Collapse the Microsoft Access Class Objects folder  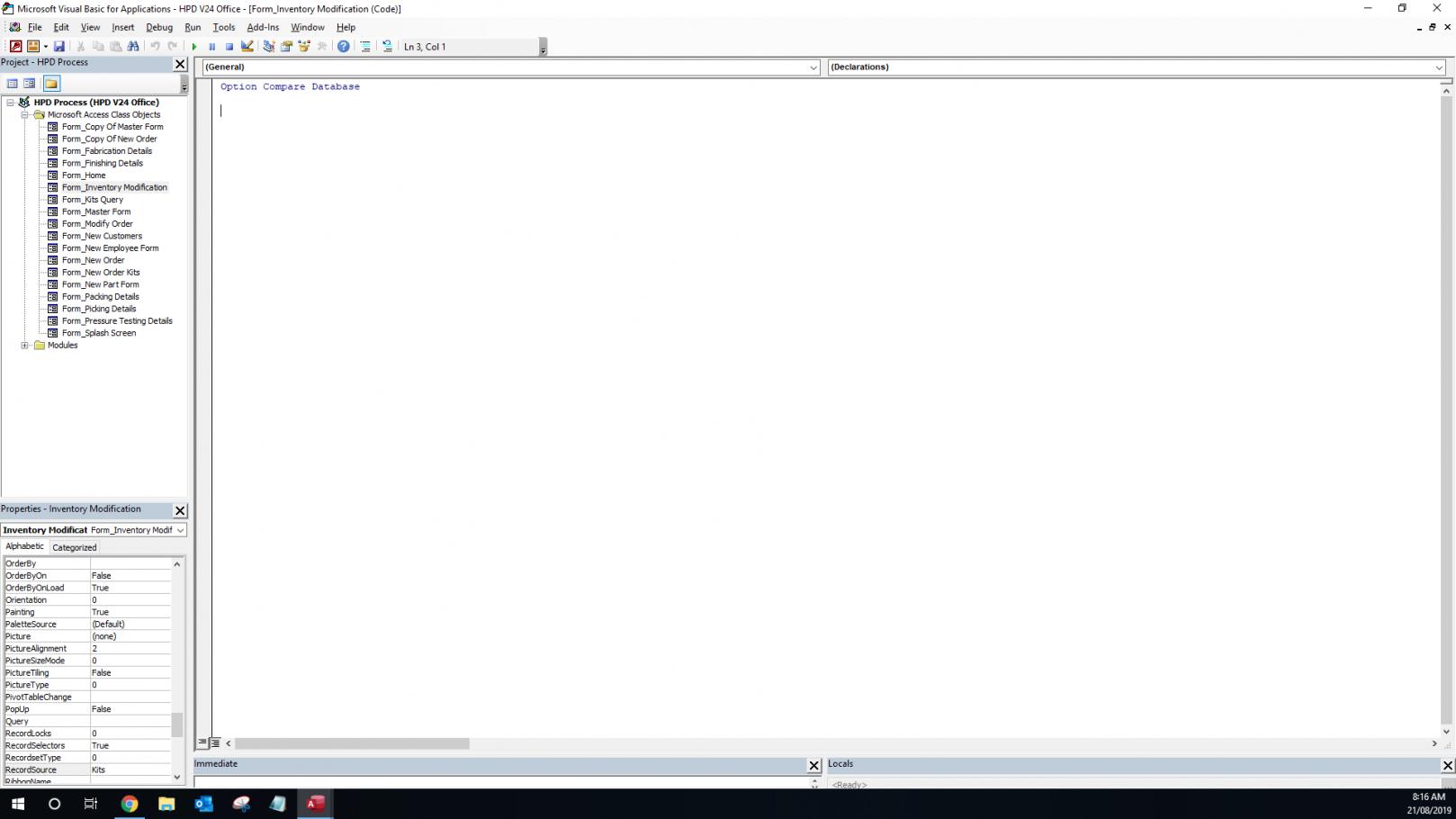click(25, 115)
